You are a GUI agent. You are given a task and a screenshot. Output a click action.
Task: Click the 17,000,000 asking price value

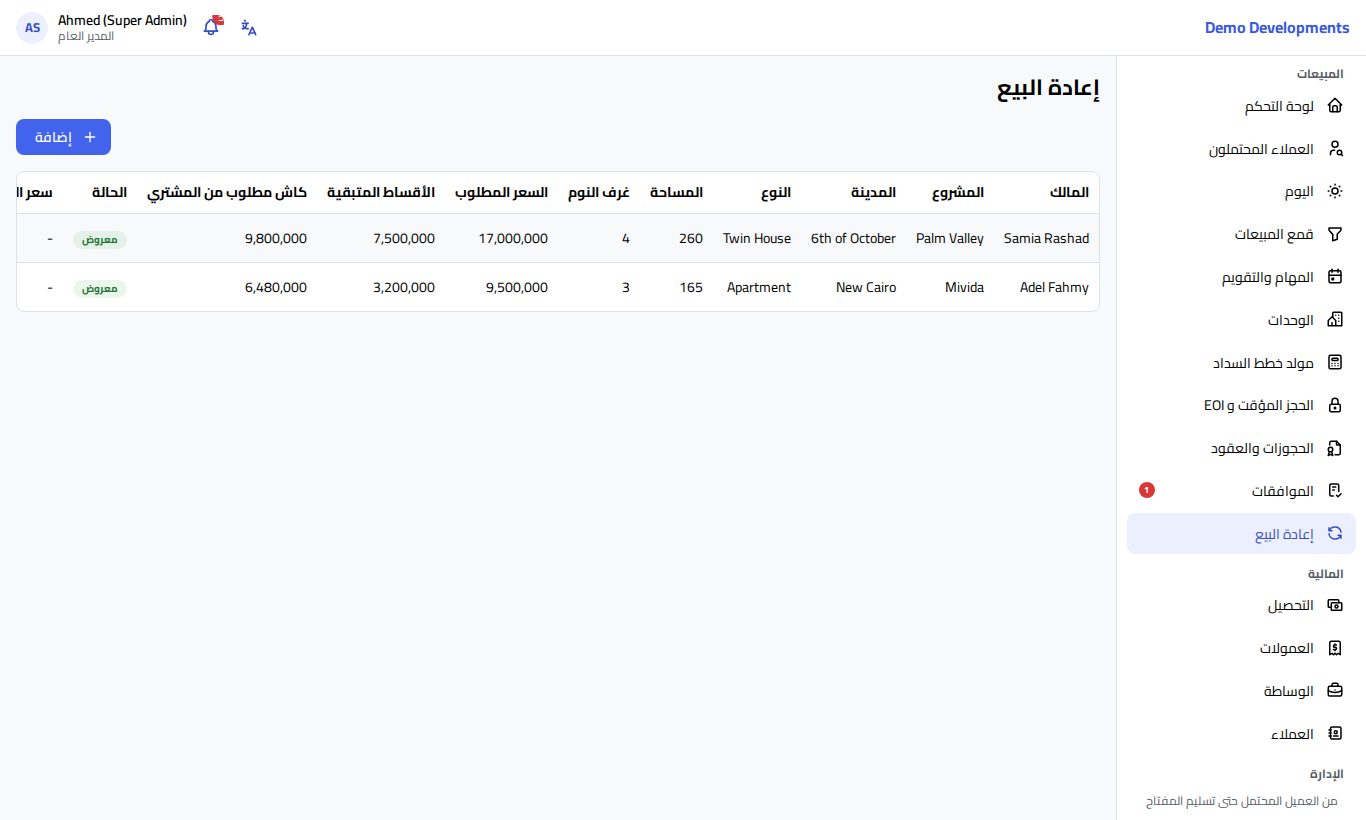pyautogui.click(x=513, y=238)
